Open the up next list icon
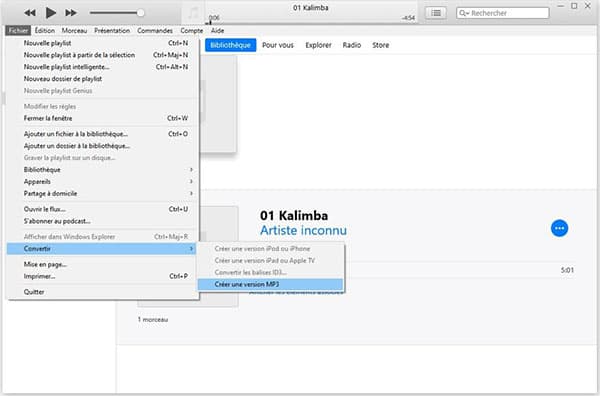Viewport: 600px width, 396px height. pyautogui.click(x=435, y=13)
